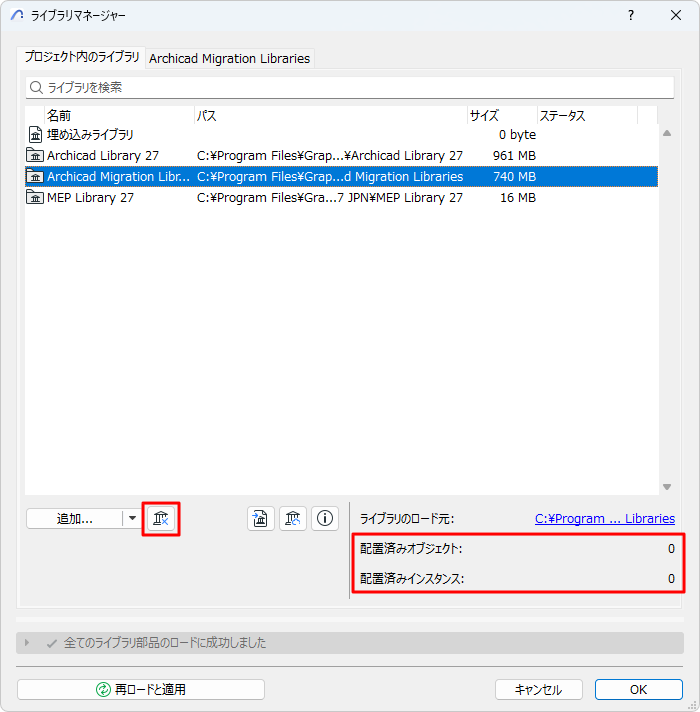Close the ライブラリマネージャー dialog
Image resolution: width=700 pixels, height=712 pixels.
[676, 15]
